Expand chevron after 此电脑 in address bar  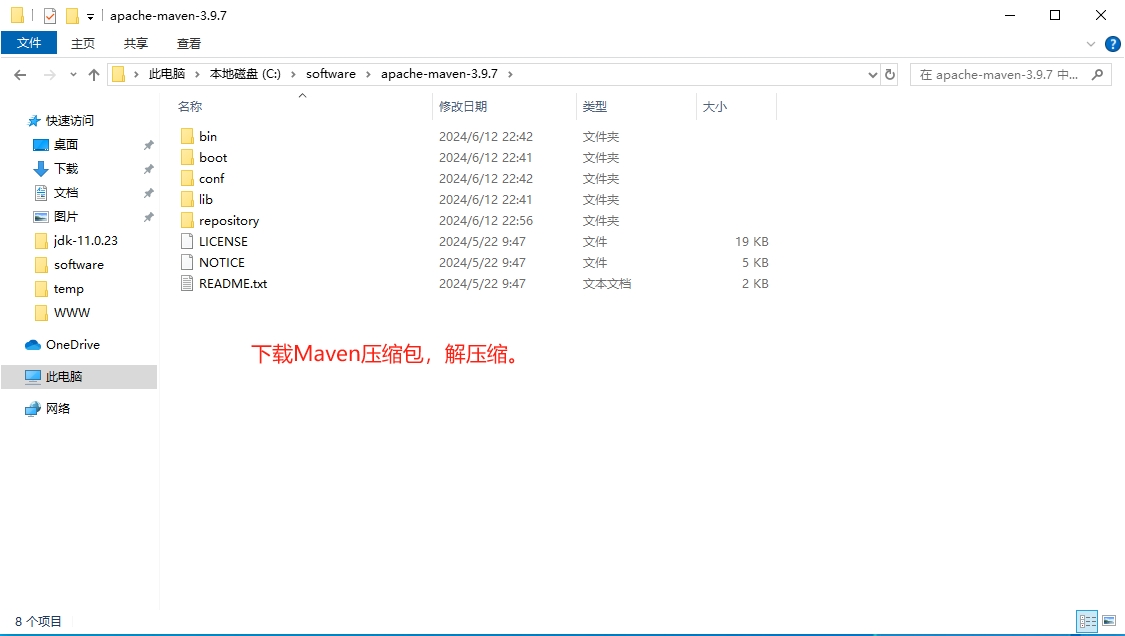pos(197,74)
